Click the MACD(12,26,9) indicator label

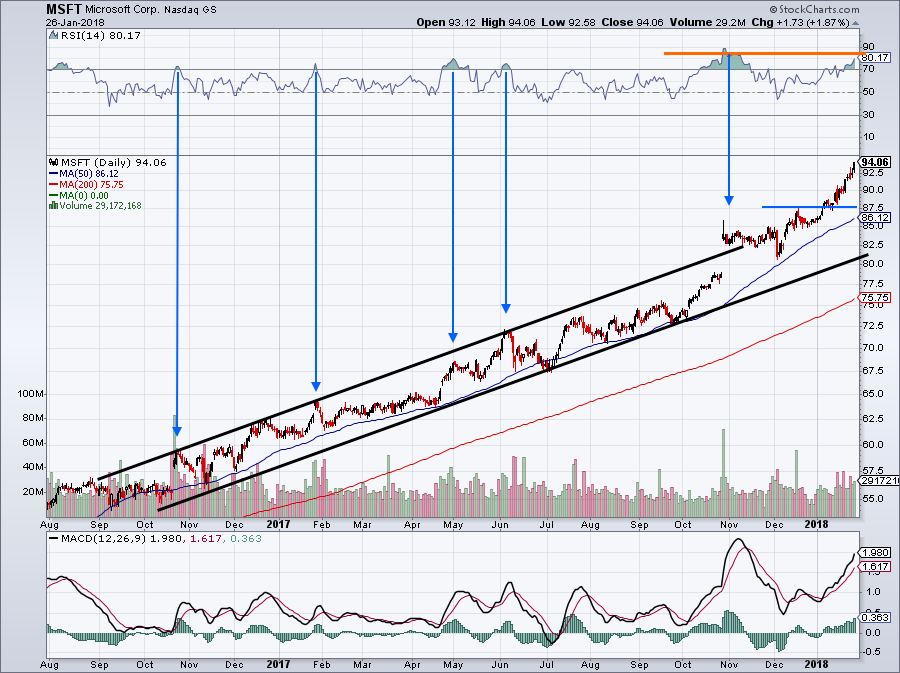click(101, 538)
